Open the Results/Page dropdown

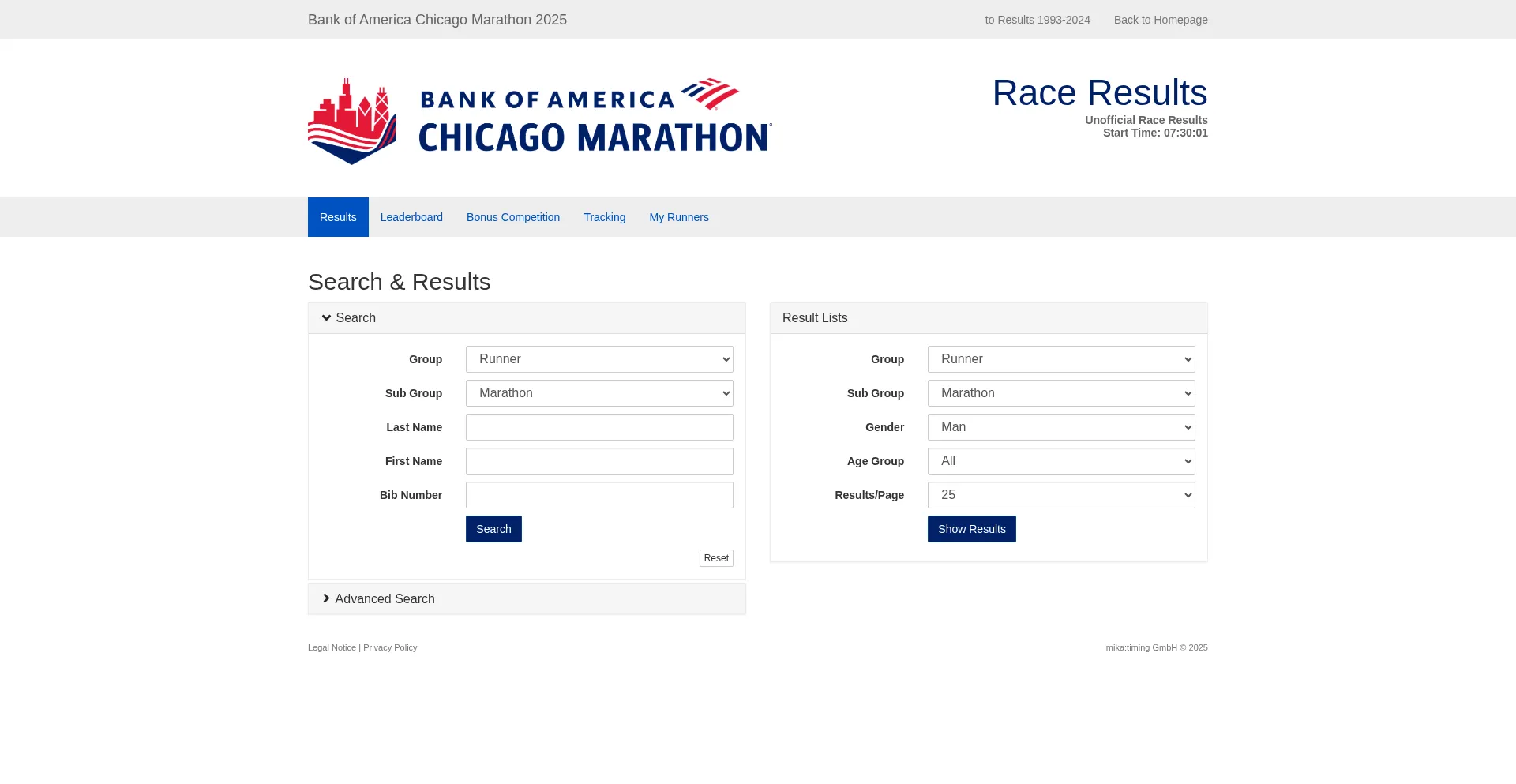point(1060,495)
